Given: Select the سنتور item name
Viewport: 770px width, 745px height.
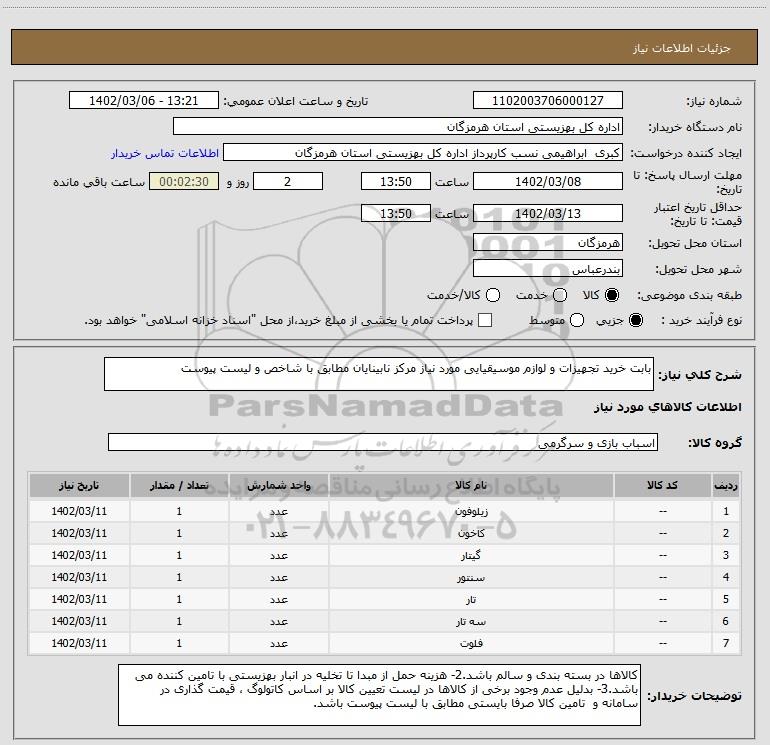Looking at the screenshot, I should pyautogui.click(x=471, y=578).
